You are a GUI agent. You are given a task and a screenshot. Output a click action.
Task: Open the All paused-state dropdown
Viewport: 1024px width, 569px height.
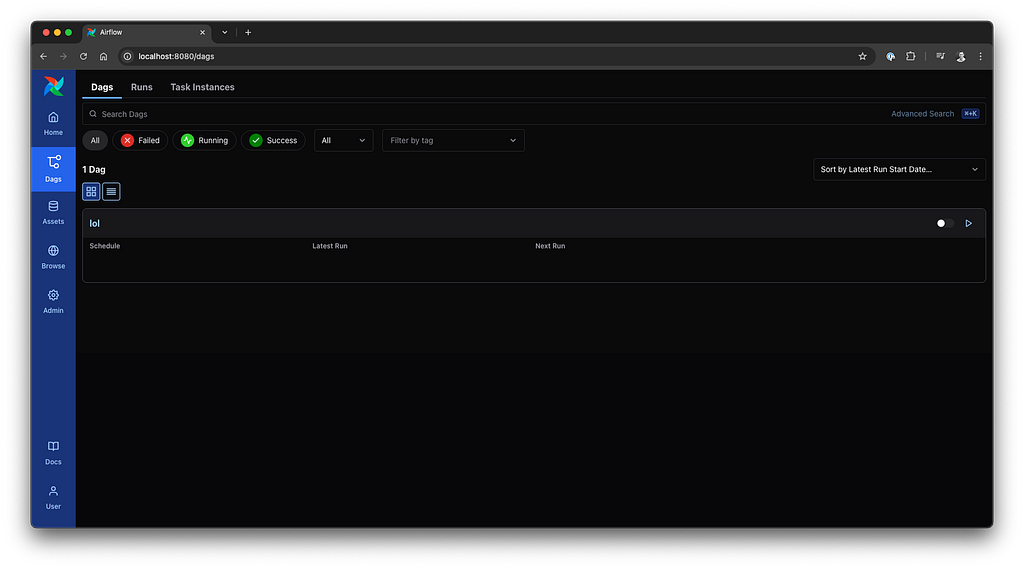click(x=344, y=140)
